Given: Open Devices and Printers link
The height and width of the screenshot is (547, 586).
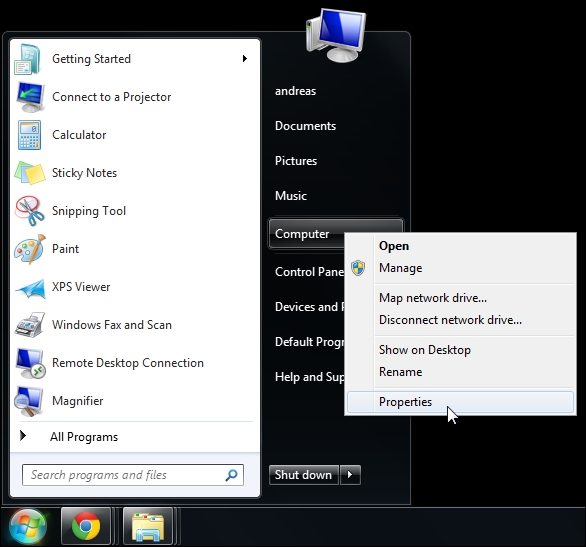Looking at the screenshot, I should pos(309,307).
